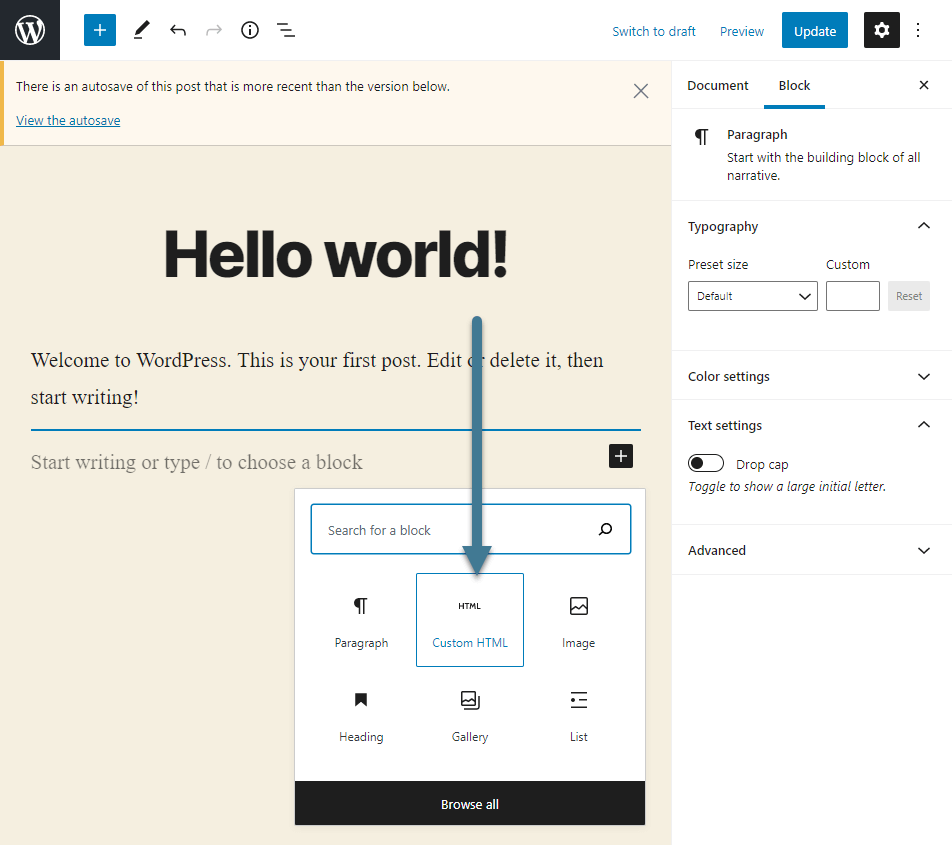Add a List block

[x=578, y=714]
